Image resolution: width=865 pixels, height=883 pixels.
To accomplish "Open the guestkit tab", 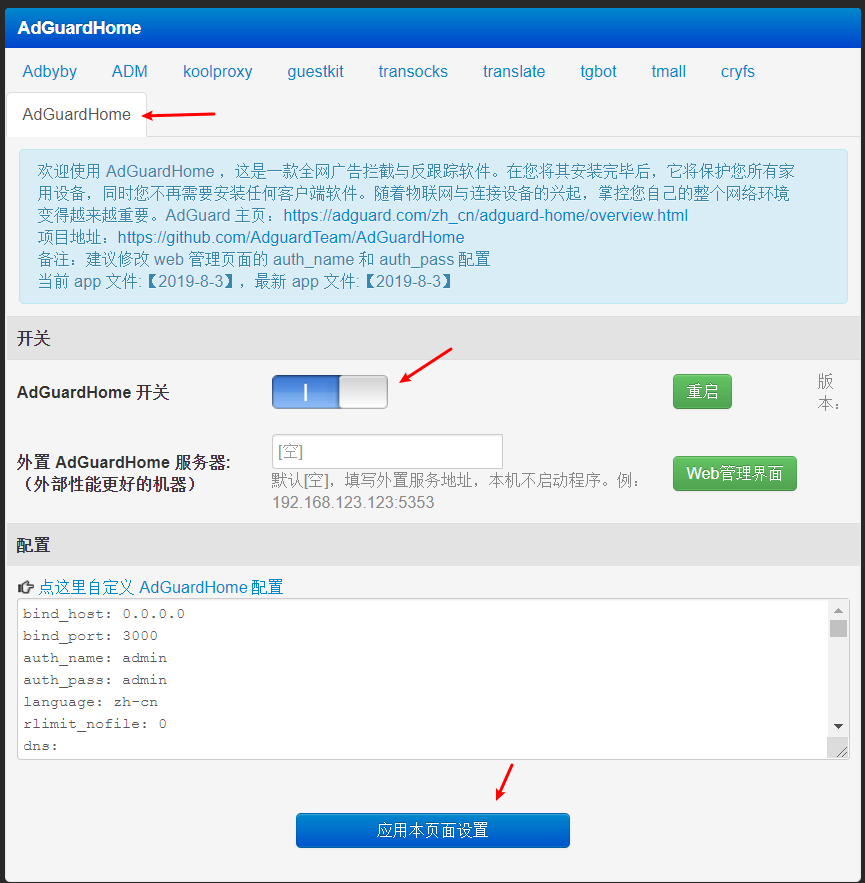I will point(315,71).
